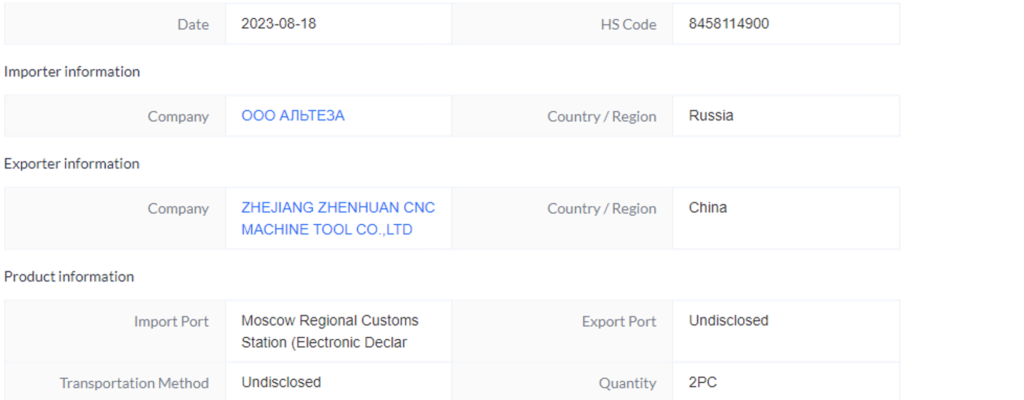Click the Transportation Method label
Screen dimensions: 1024x400
134,383
